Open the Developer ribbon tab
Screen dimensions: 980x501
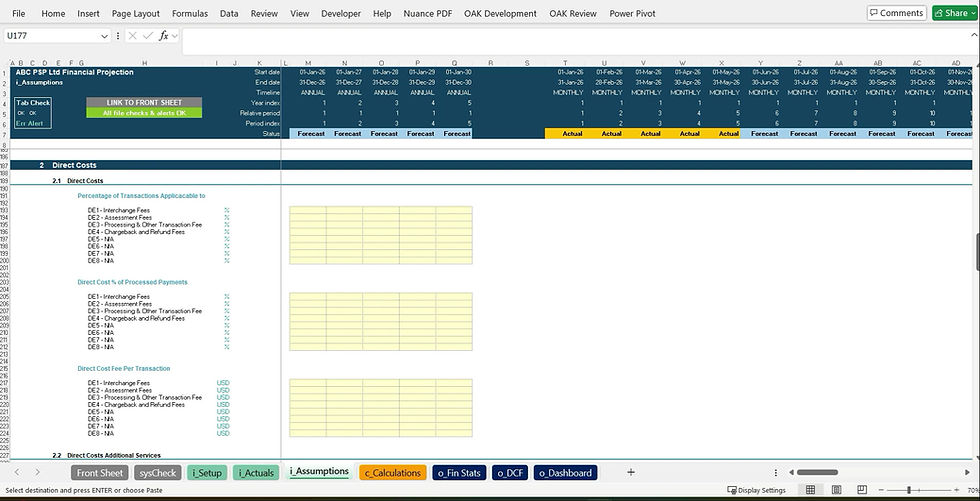[x=341, y=13]
